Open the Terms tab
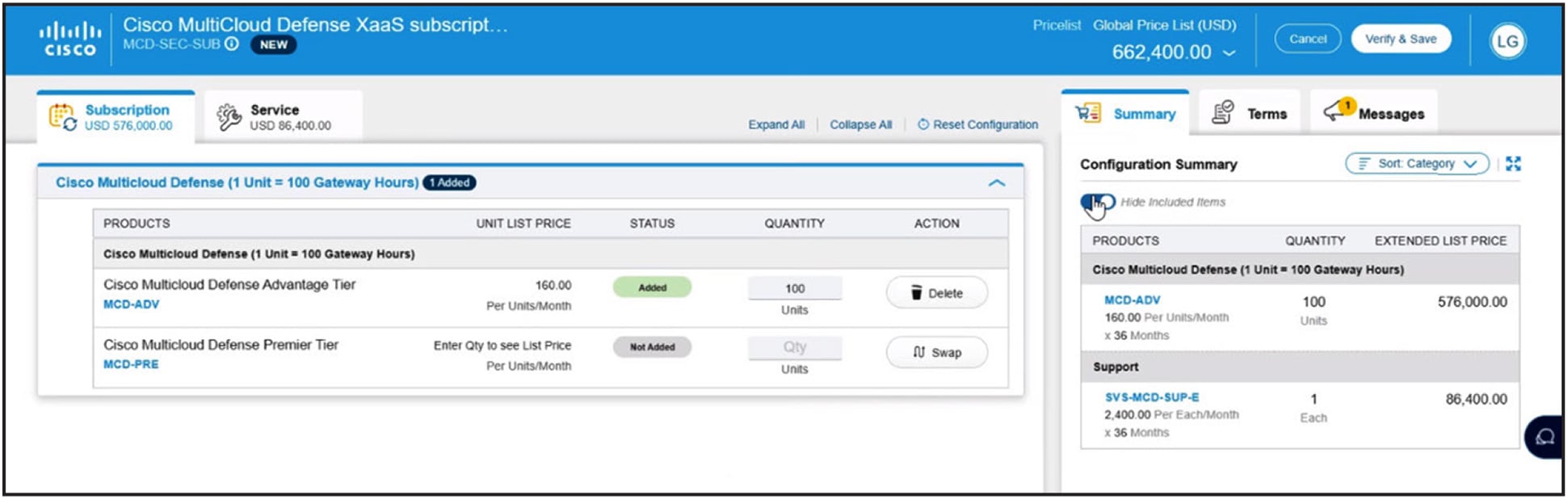This screenshot has width=1568, height=499. (x=1250, y=114)
